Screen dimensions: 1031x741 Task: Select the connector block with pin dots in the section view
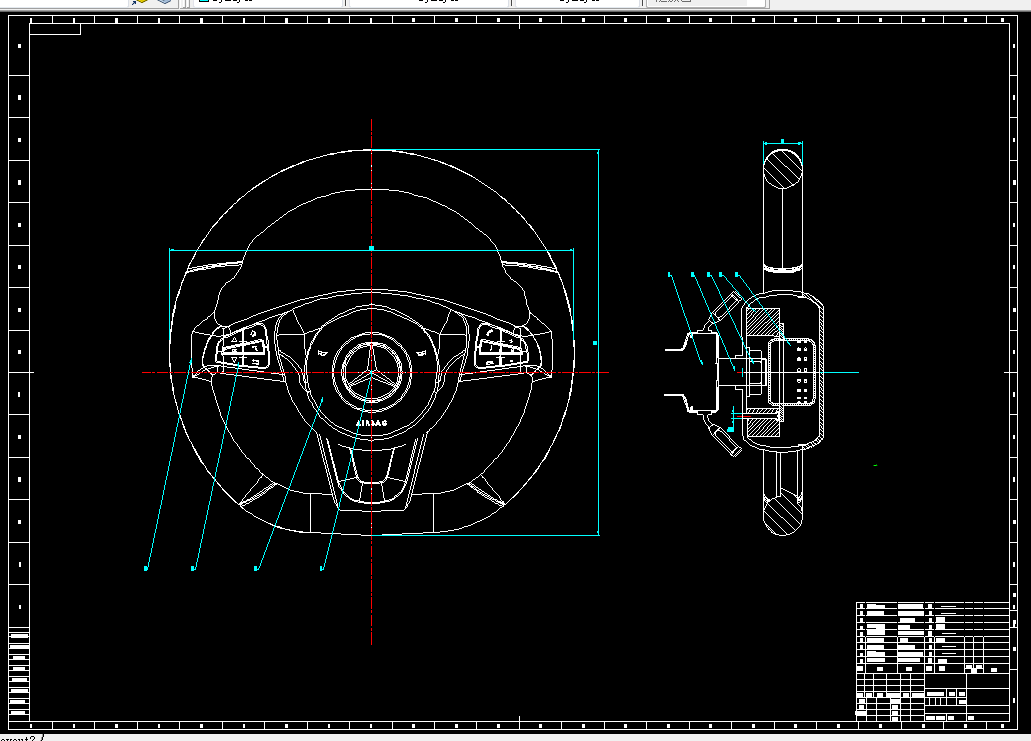point(792,372)
